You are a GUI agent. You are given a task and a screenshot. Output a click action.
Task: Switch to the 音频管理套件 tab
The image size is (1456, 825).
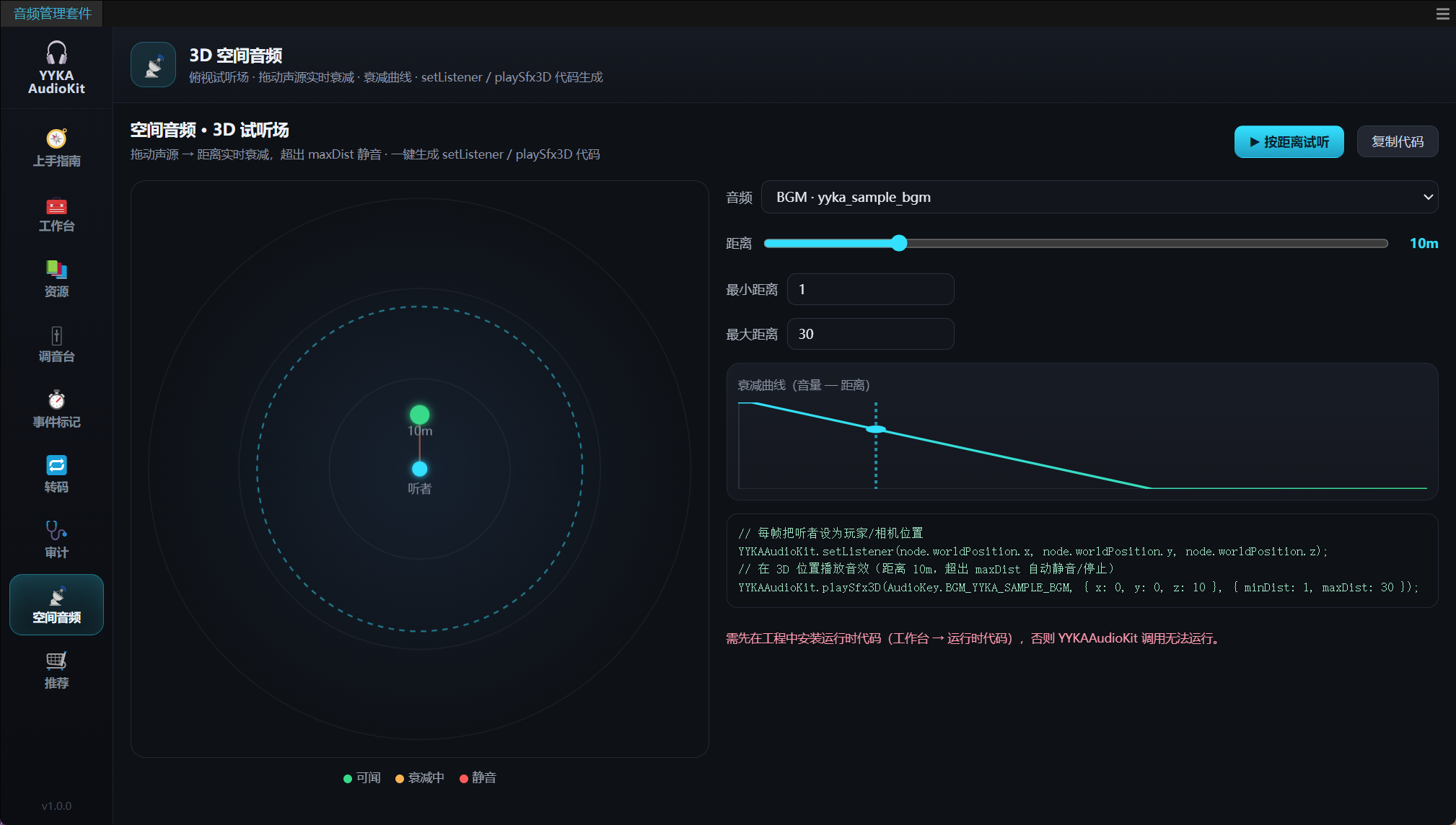[52, 14]
